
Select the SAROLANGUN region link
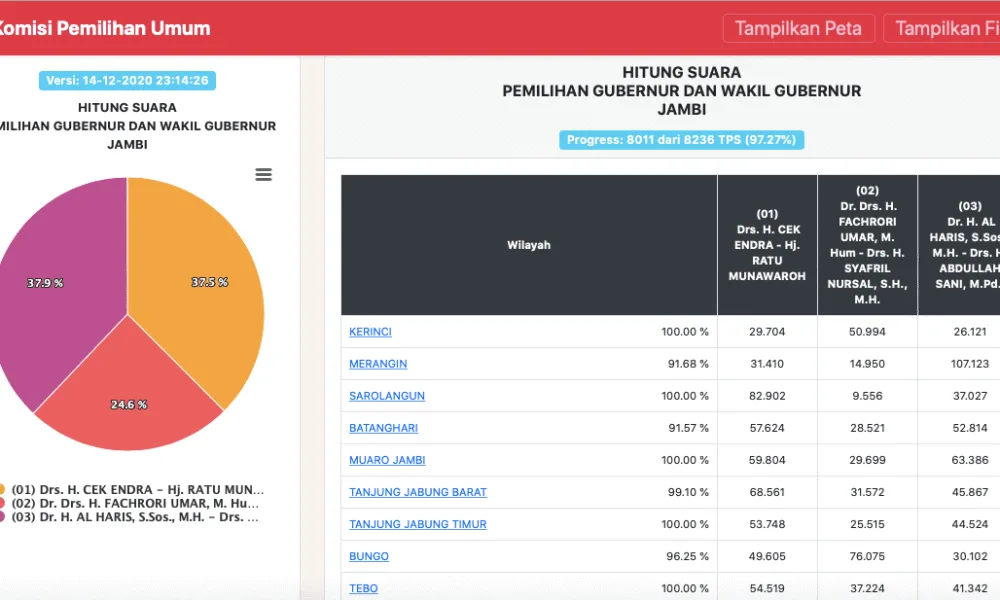(387, 396)
